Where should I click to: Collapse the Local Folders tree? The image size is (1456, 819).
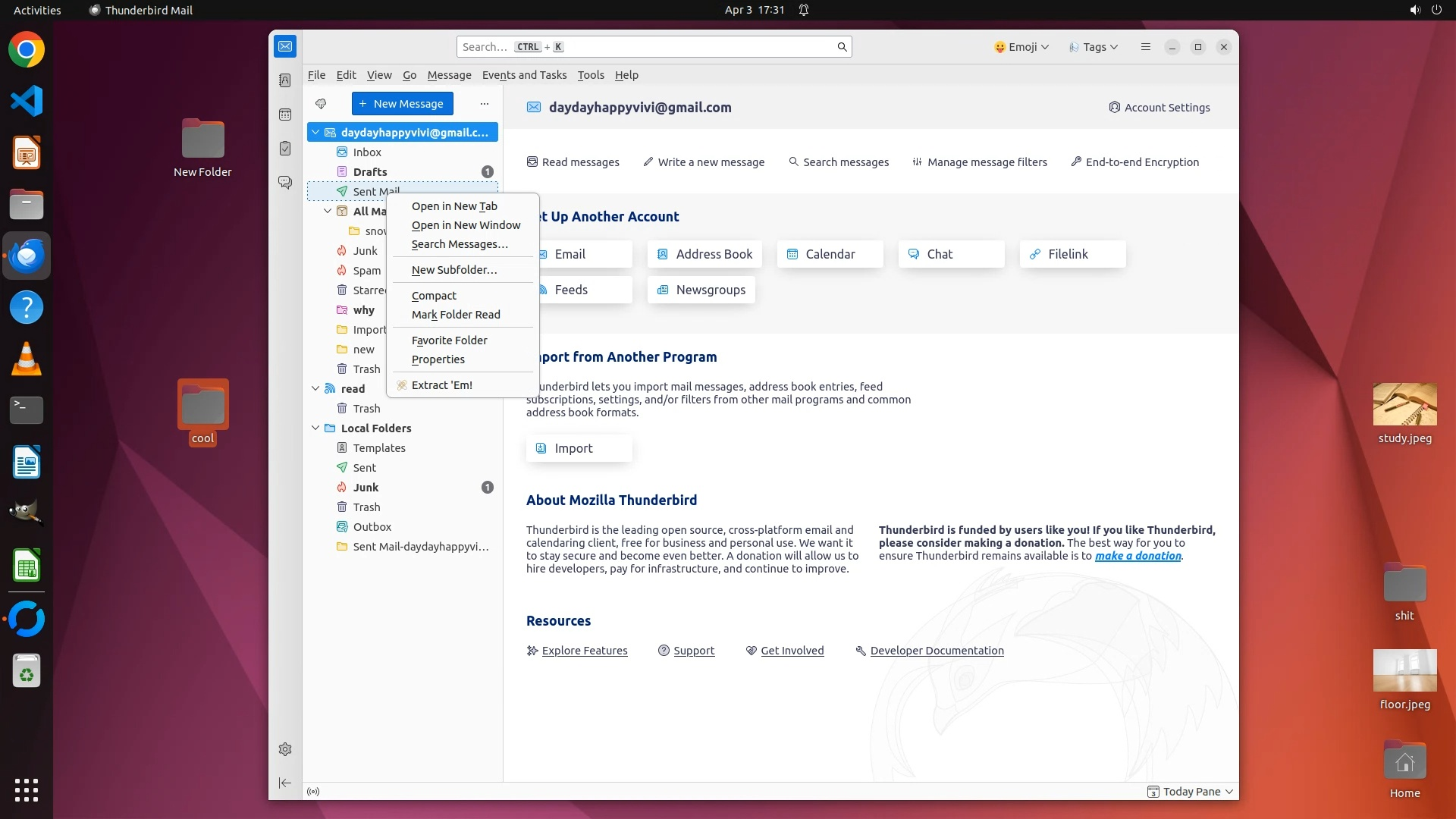pyautogui.click(x=315, y=428)
